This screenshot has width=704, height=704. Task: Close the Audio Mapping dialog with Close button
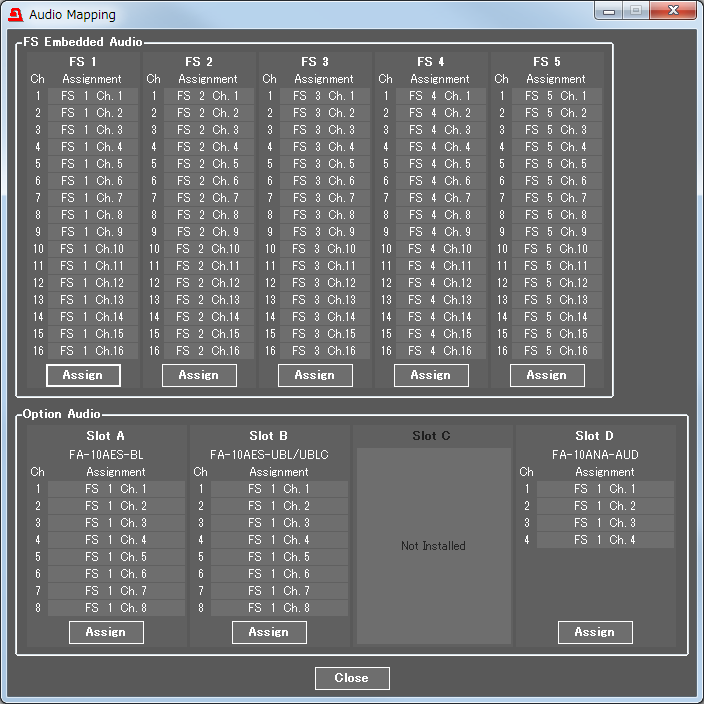tap(352, 678)
